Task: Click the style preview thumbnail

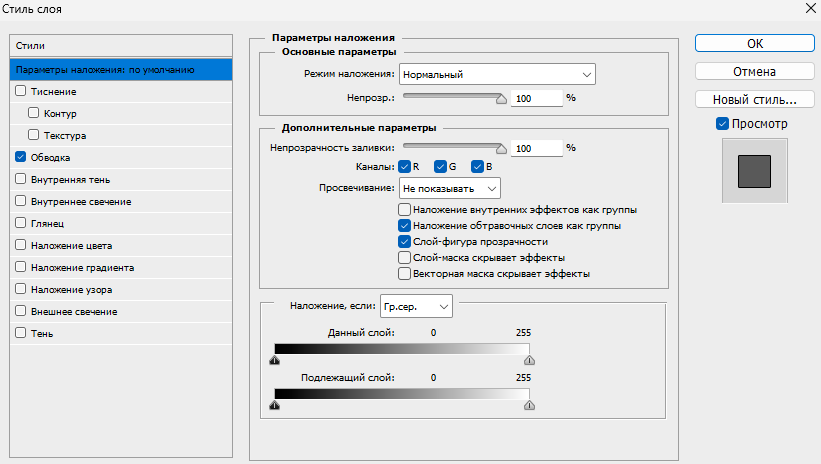Action: click(x=755, y=170)
